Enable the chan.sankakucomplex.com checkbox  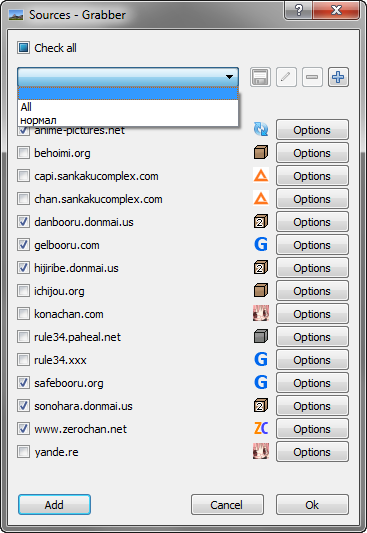coord(23,199)
